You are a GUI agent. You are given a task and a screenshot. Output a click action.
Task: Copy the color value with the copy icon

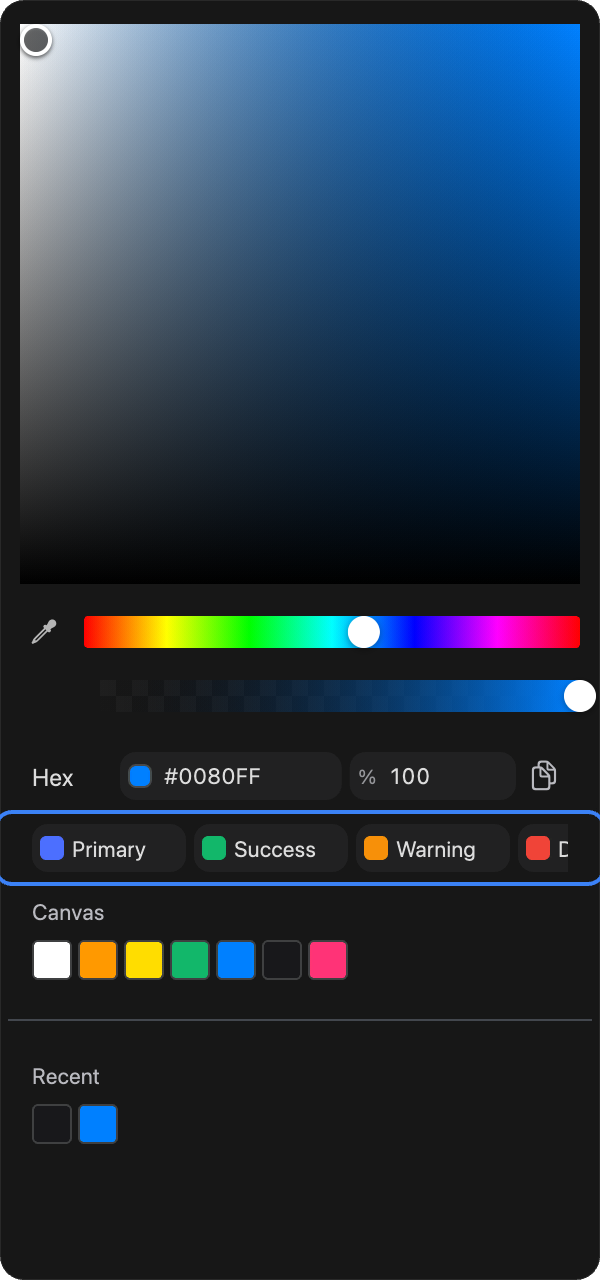(x=543, y=776)
